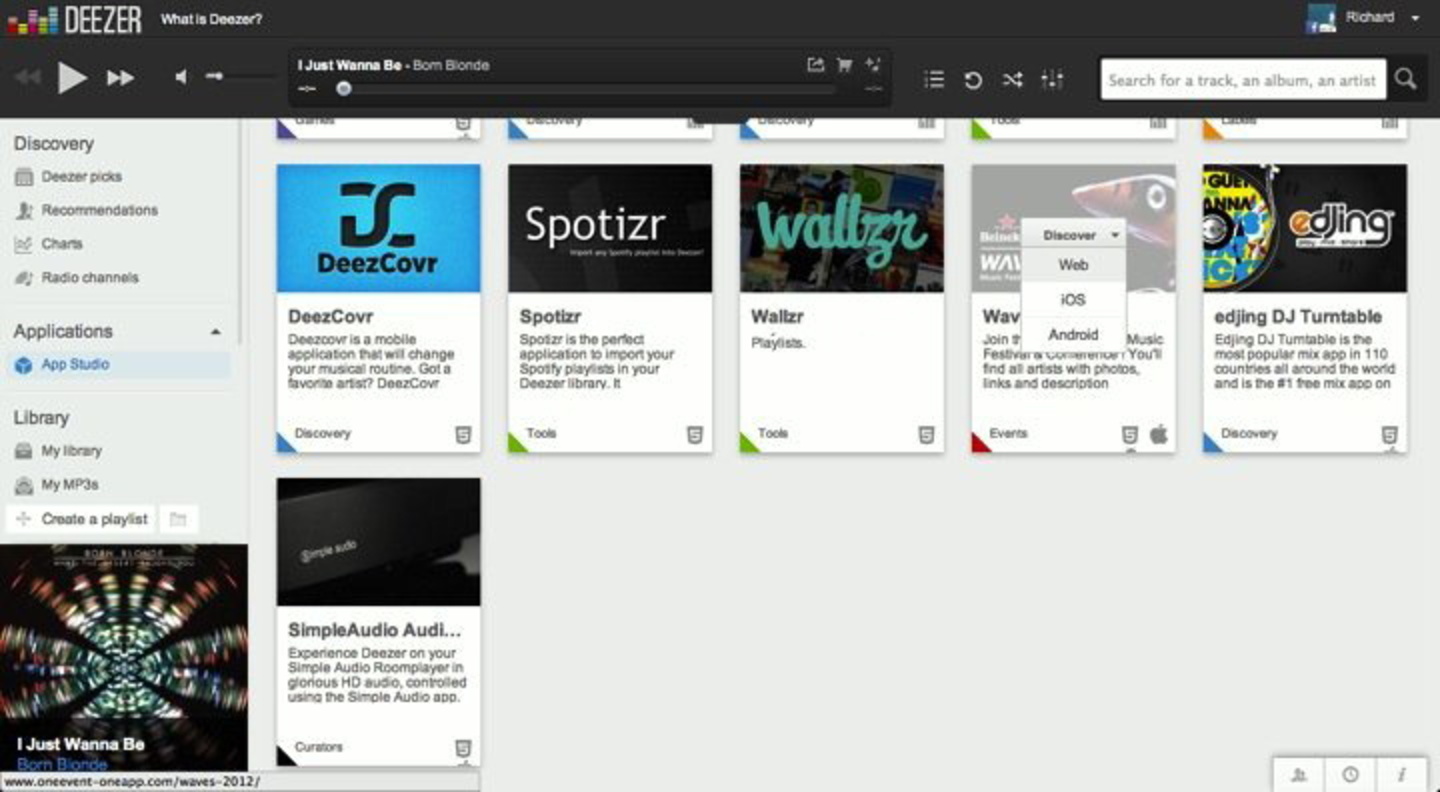1440x792 pixels.
Task: Open friends panel icon at bottom right
Action: point(1299,775)
